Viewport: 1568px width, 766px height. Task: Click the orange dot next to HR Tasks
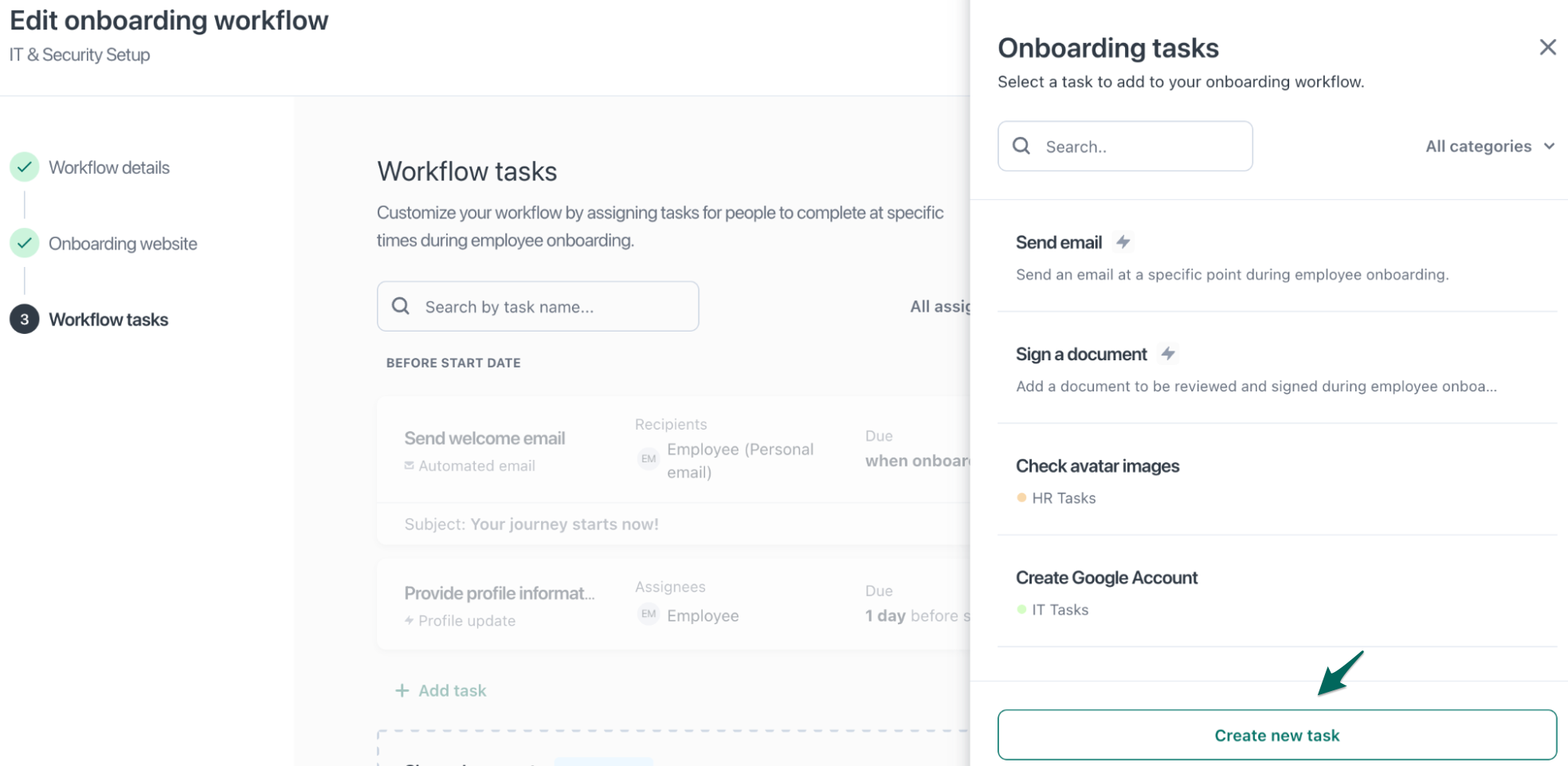coord(1022,497)
